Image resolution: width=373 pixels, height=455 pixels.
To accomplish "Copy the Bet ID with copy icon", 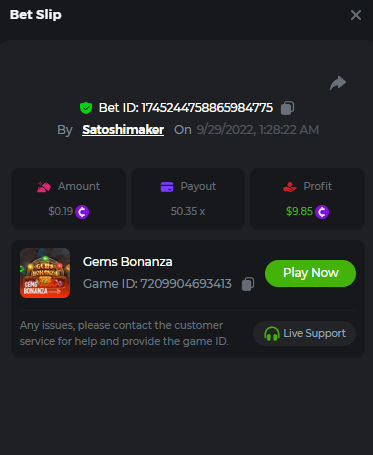I will click(x=287, y=108).
